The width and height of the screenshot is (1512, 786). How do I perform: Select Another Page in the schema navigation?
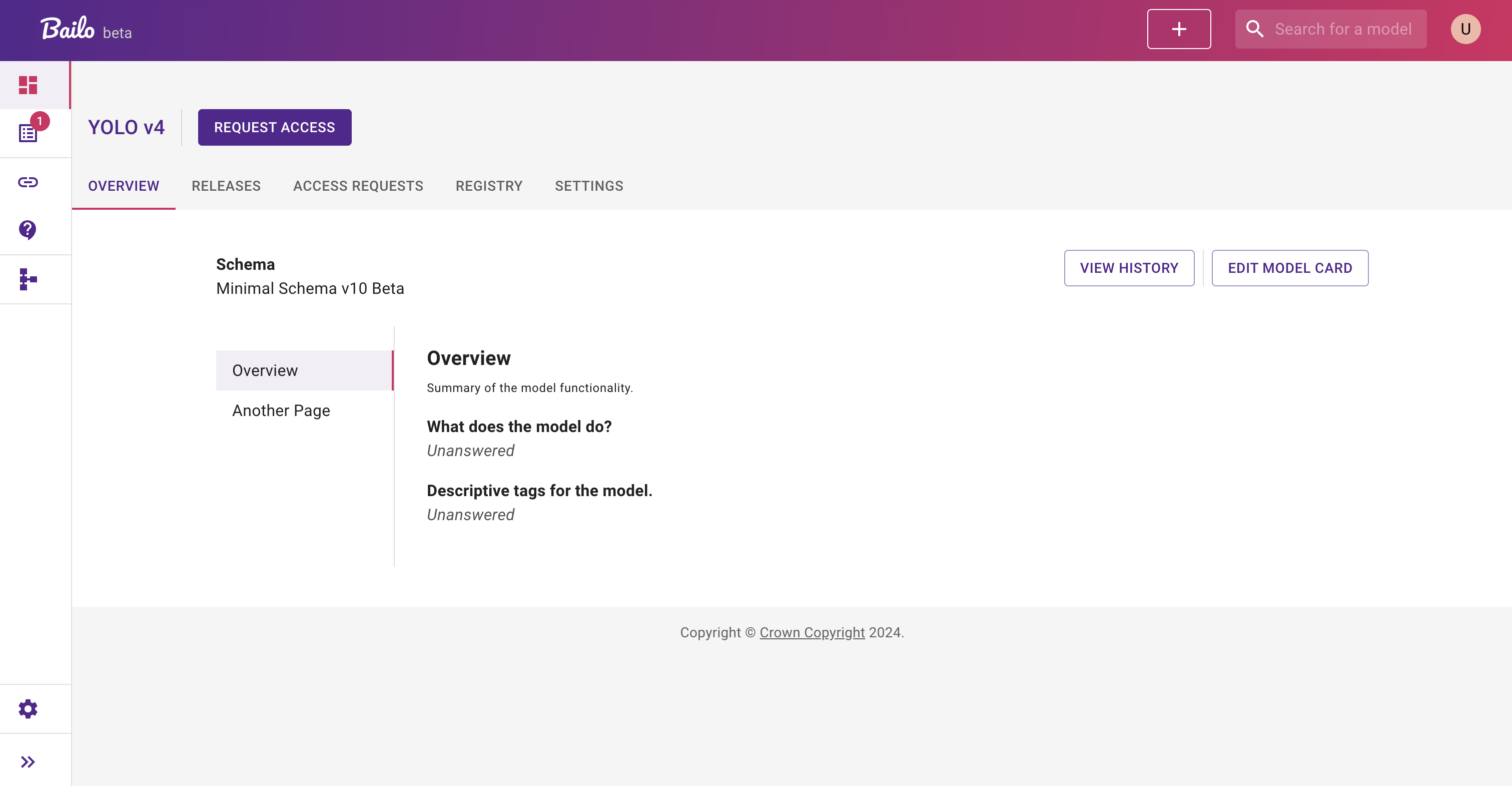coord(281,410)
